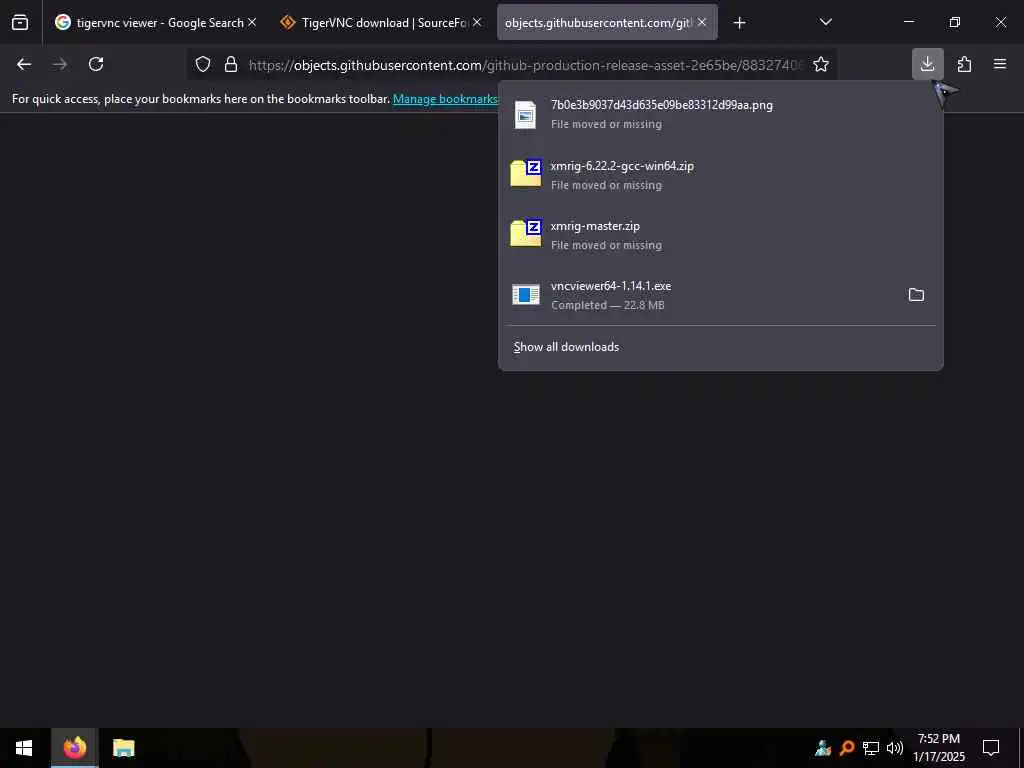Go back one page
This screenshot has width=1024, height=768.
tap(24, 64)
